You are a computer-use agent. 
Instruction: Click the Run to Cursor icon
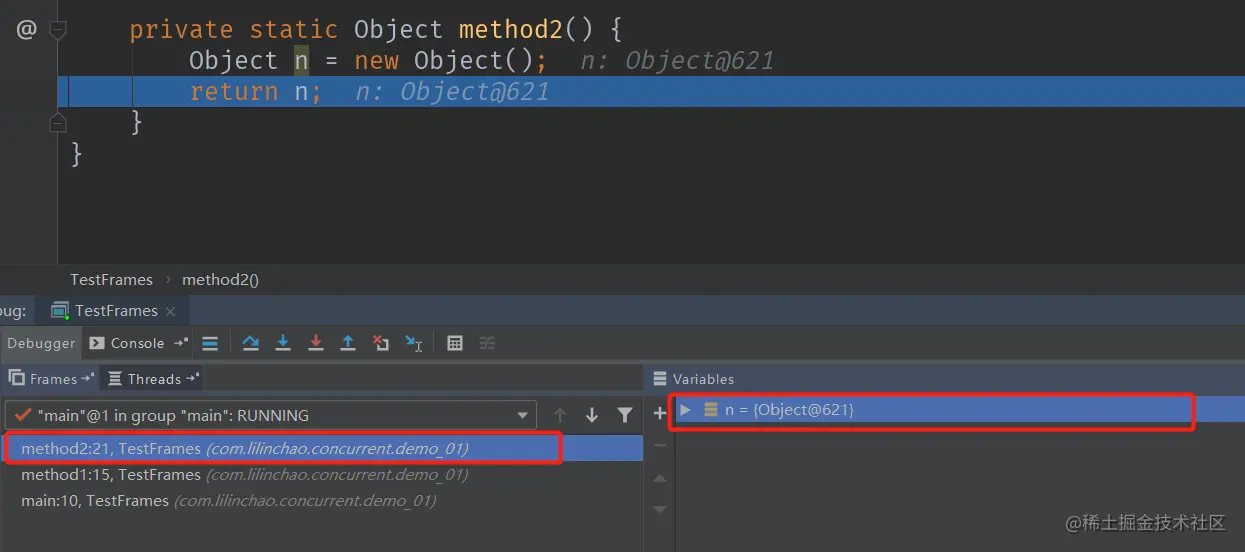click(414, 343)
